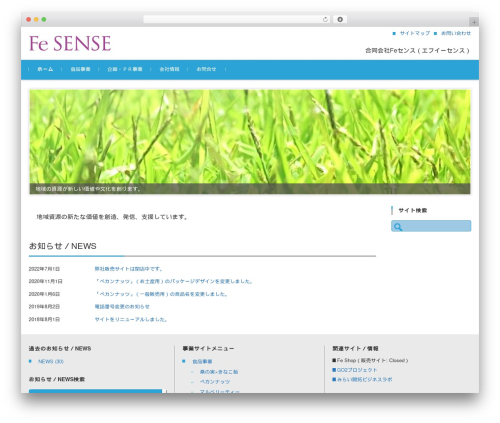Open the NEWS (30) archive link
This screenshot has height=423, width=500.
click(51, 361)
